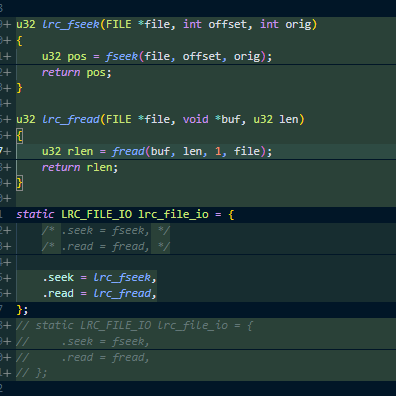Click highlighted opening brace of lrc_fread body
The height and width of the screenshot is (396, 396).
coord(19,136)
